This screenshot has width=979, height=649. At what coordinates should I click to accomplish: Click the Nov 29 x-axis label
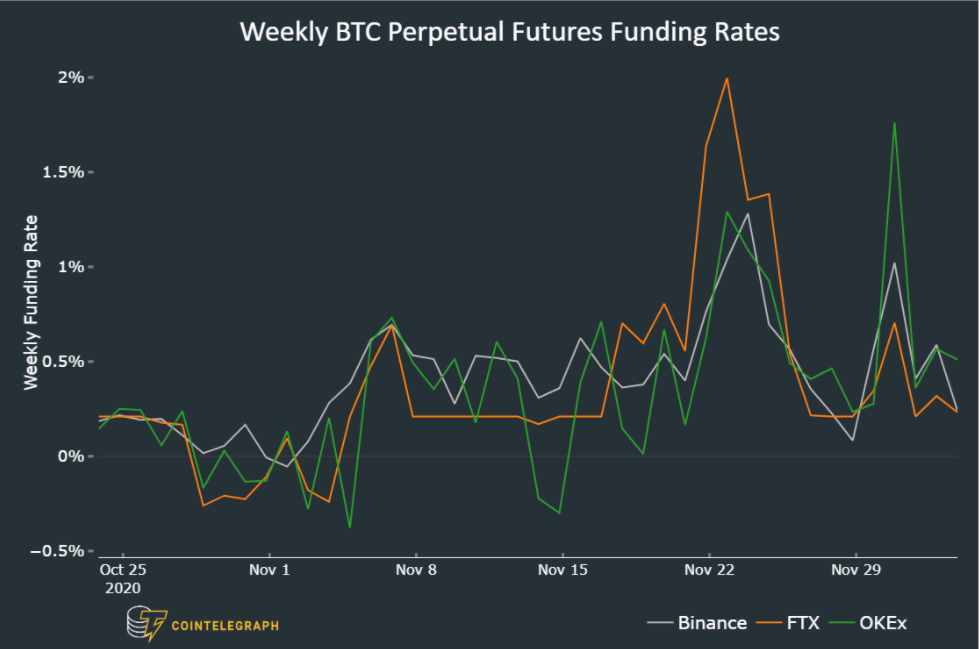point(856,570)
